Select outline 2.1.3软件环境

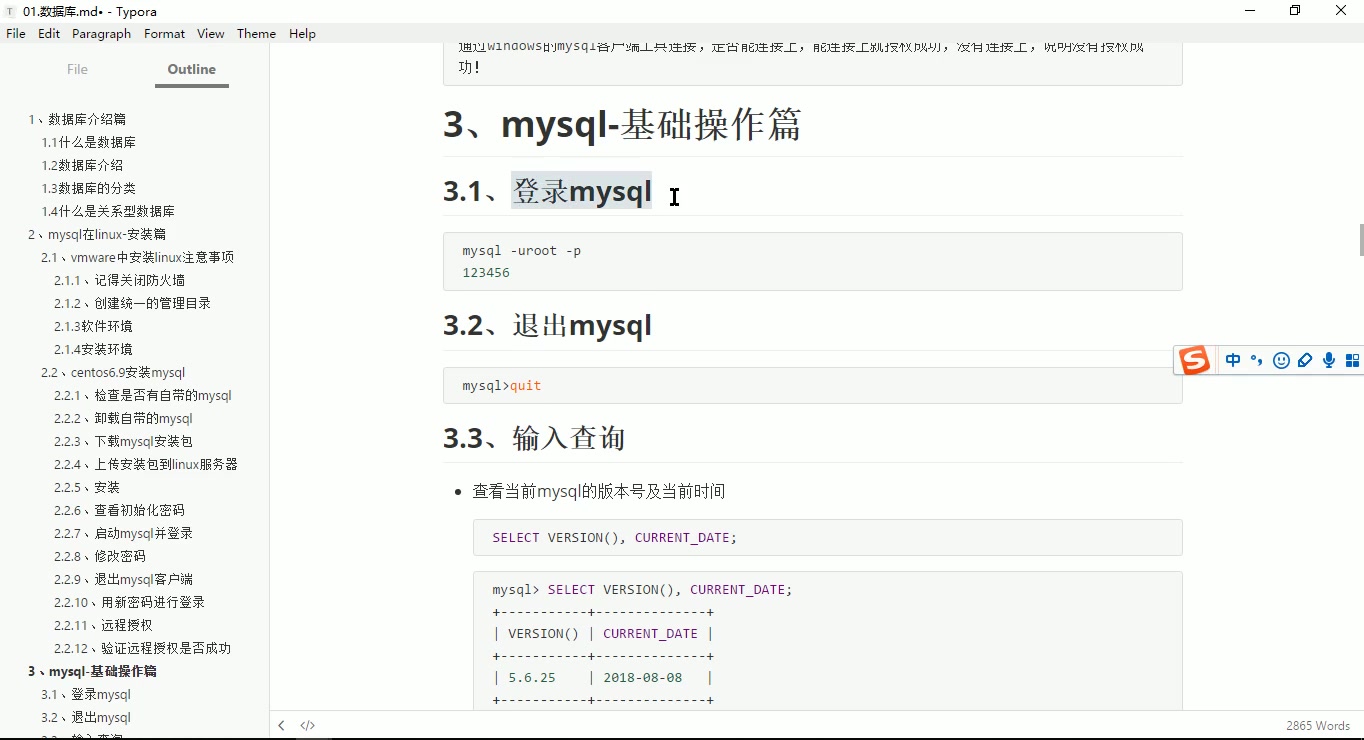[93, 326]
